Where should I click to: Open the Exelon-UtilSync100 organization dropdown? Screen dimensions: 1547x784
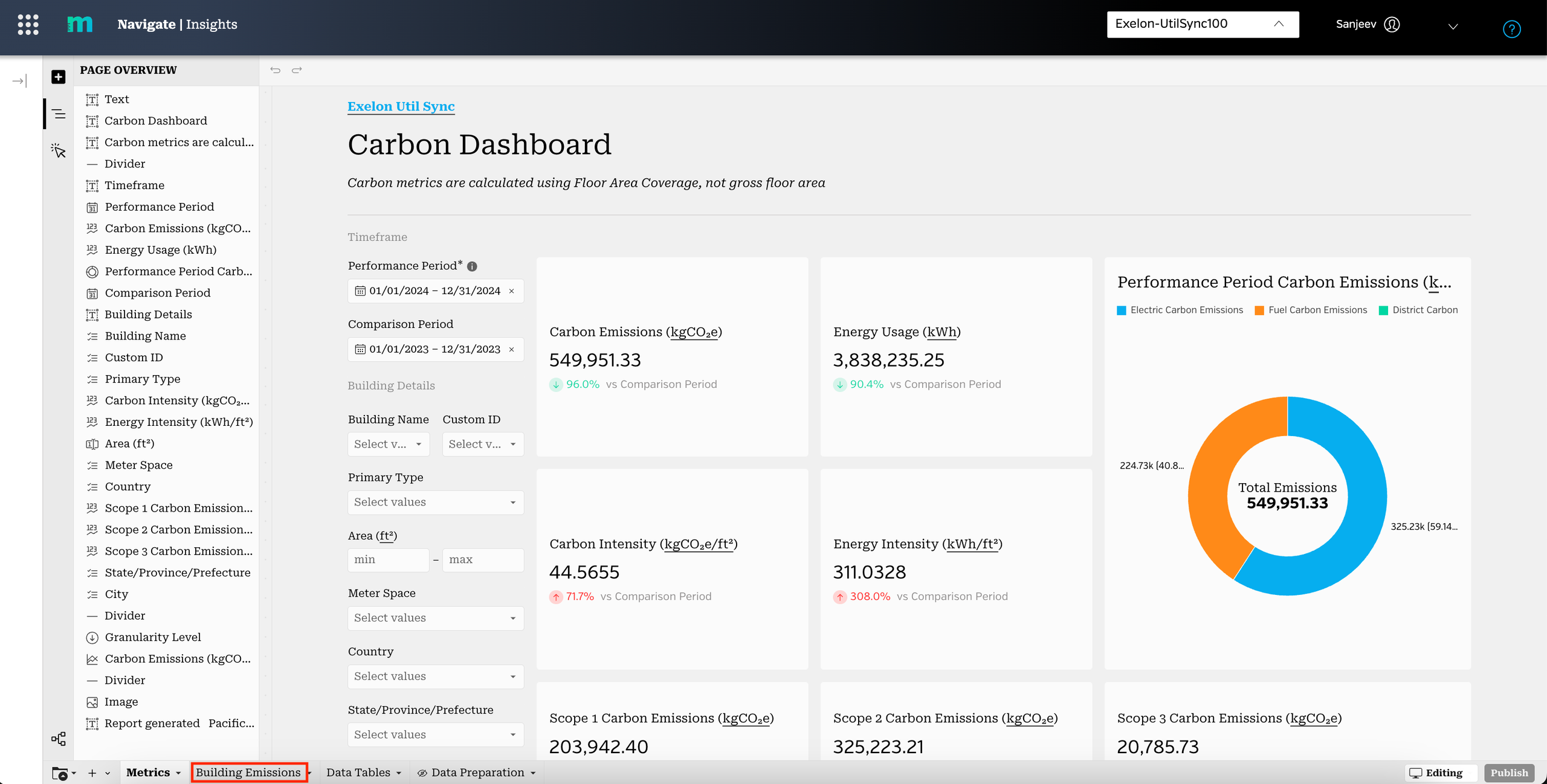[x=1203, y=24]
